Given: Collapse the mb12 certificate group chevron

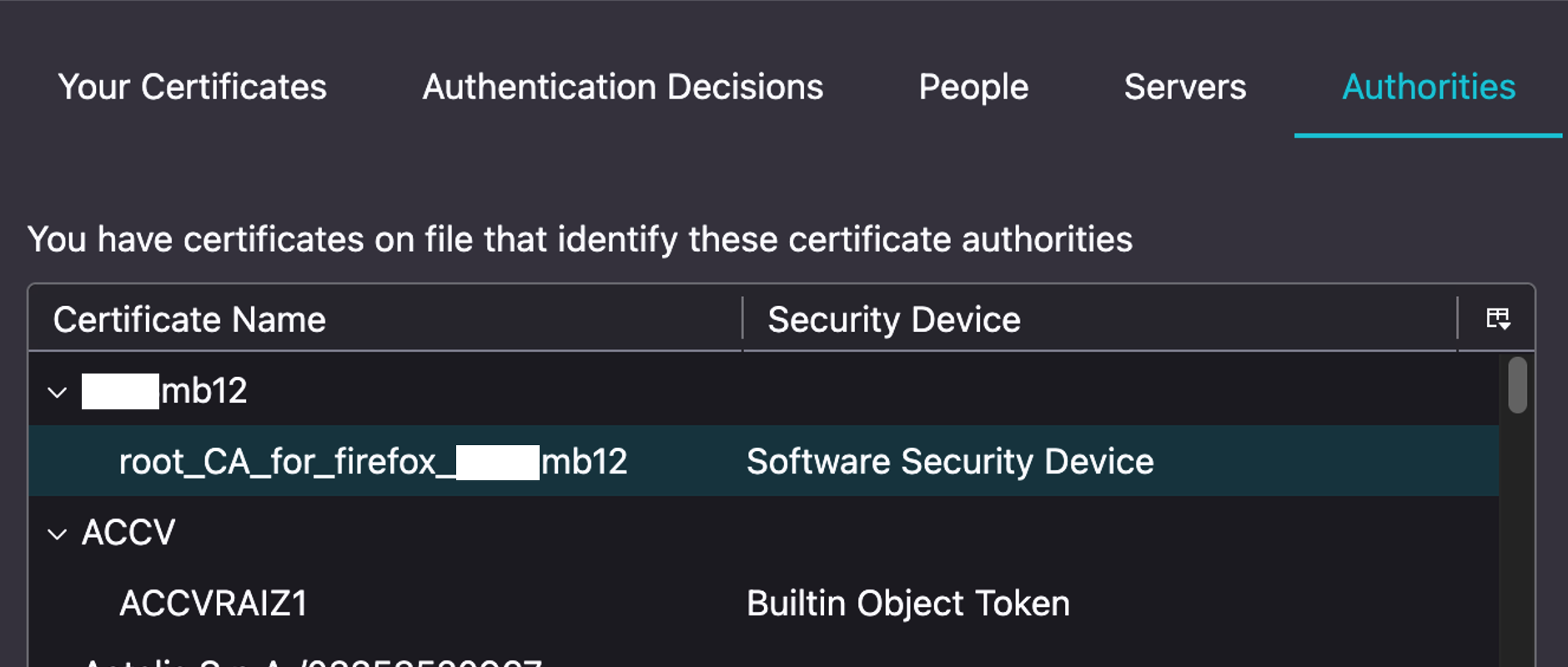Looking at the screenshot, I should point(57,392).
